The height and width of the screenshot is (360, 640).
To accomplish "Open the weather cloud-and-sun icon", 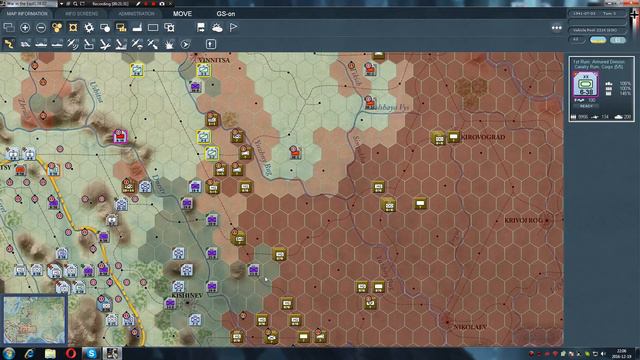I will click(217, 28).
